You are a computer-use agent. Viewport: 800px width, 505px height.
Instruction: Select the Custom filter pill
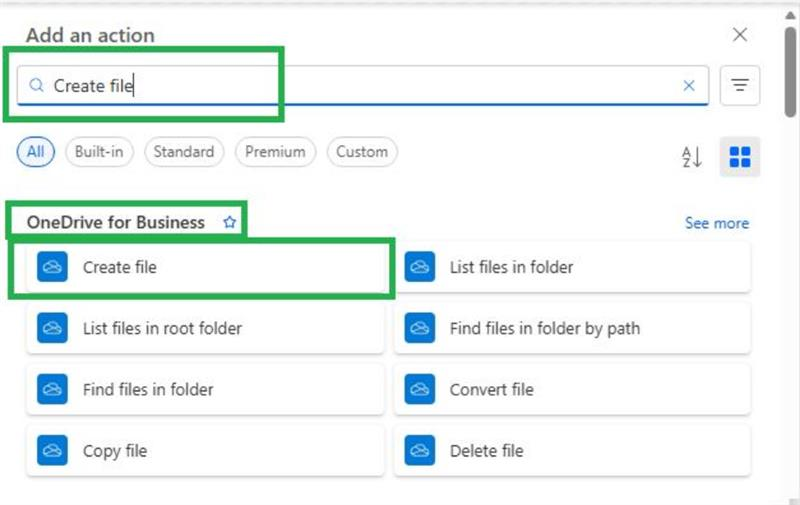click(362, 152)
